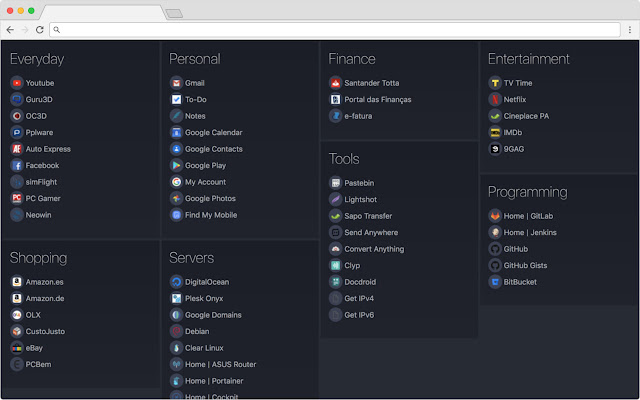This screenshot has width=640, height=400.
Task: Click the Google Play triangle icon
Action: coord(176,165)
